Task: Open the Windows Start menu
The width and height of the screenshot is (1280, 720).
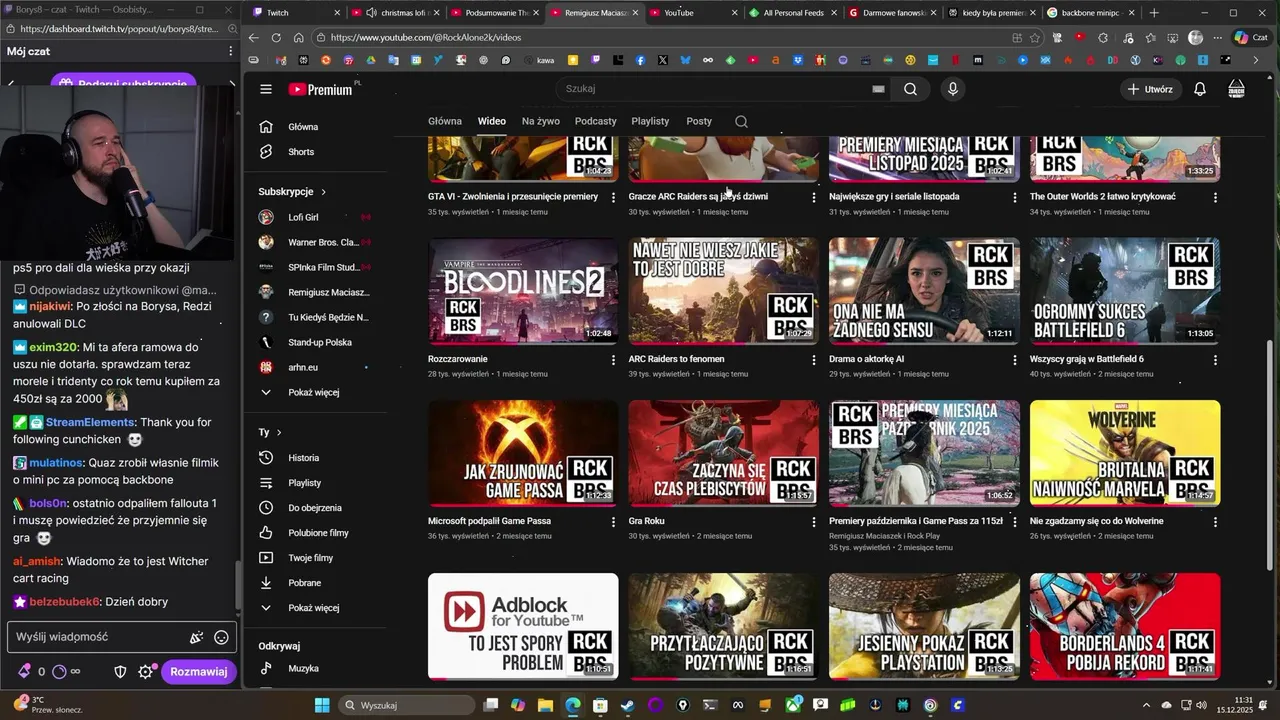Action: point(322,705)
